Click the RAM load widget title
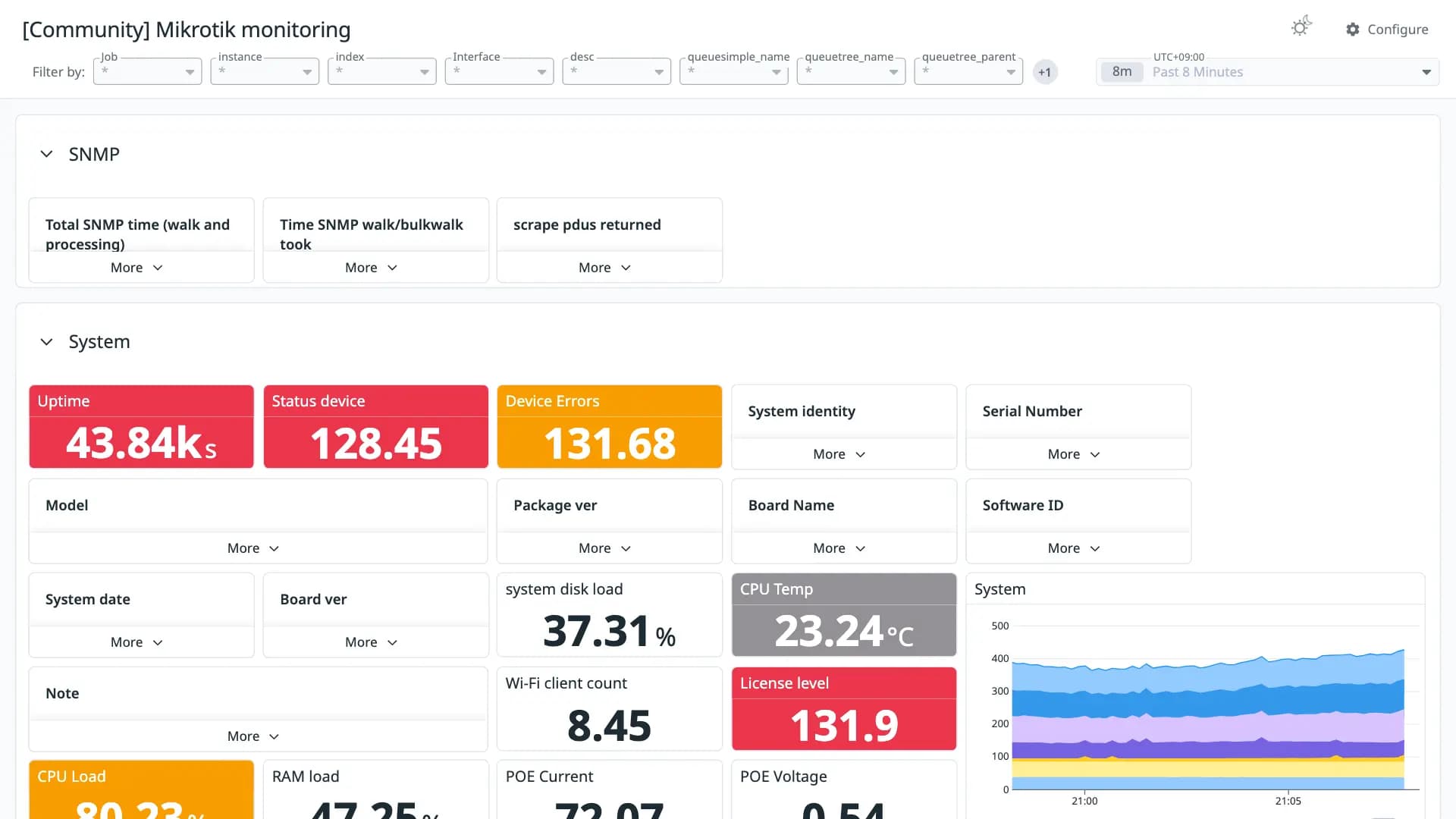The width and height of the screenshot is (1456, 819). pyautogui.click(x=306, y=777)
